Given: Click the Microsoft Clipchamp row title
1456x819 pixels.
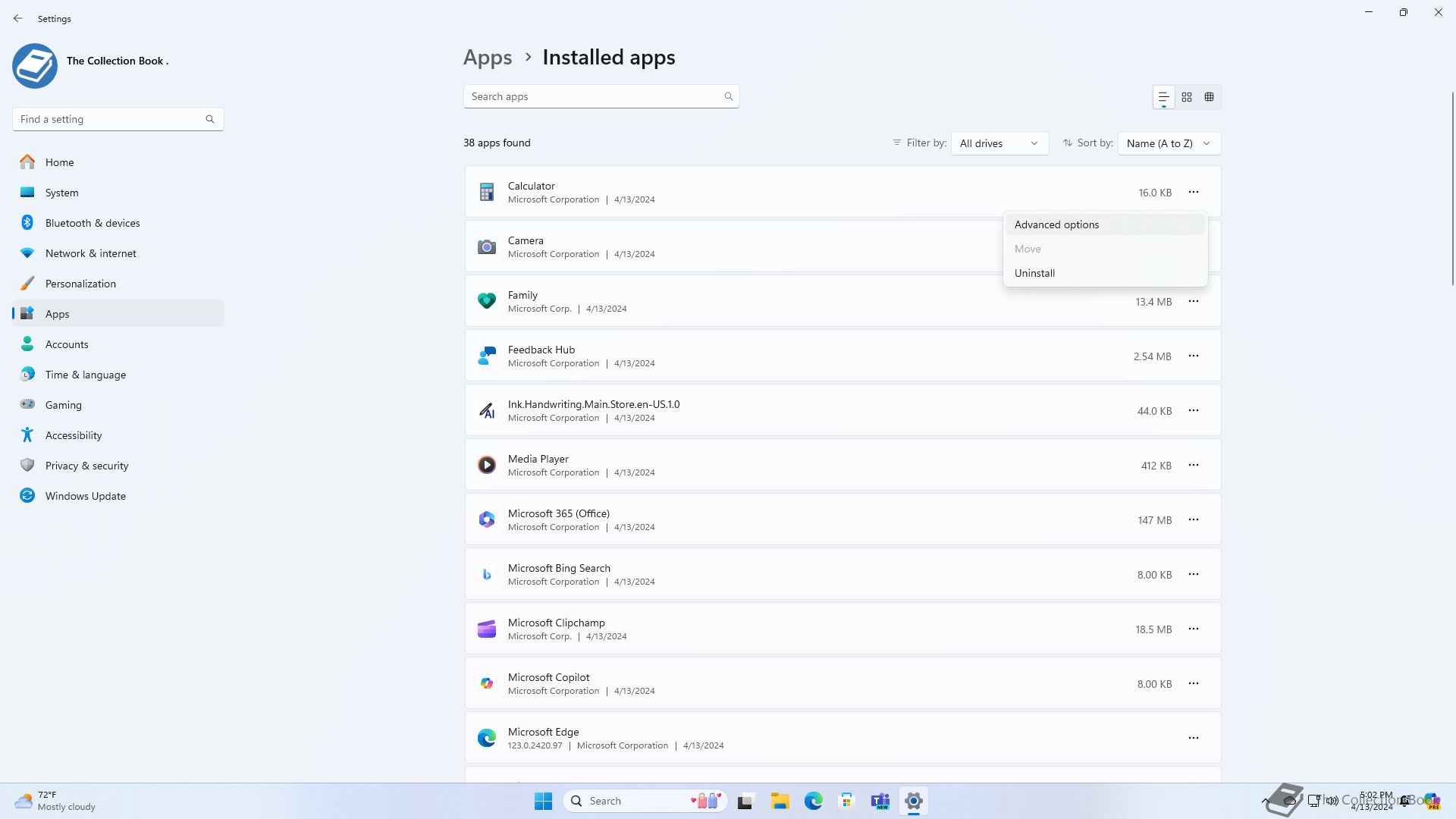Looking at the screenshot, I should 557,623.
